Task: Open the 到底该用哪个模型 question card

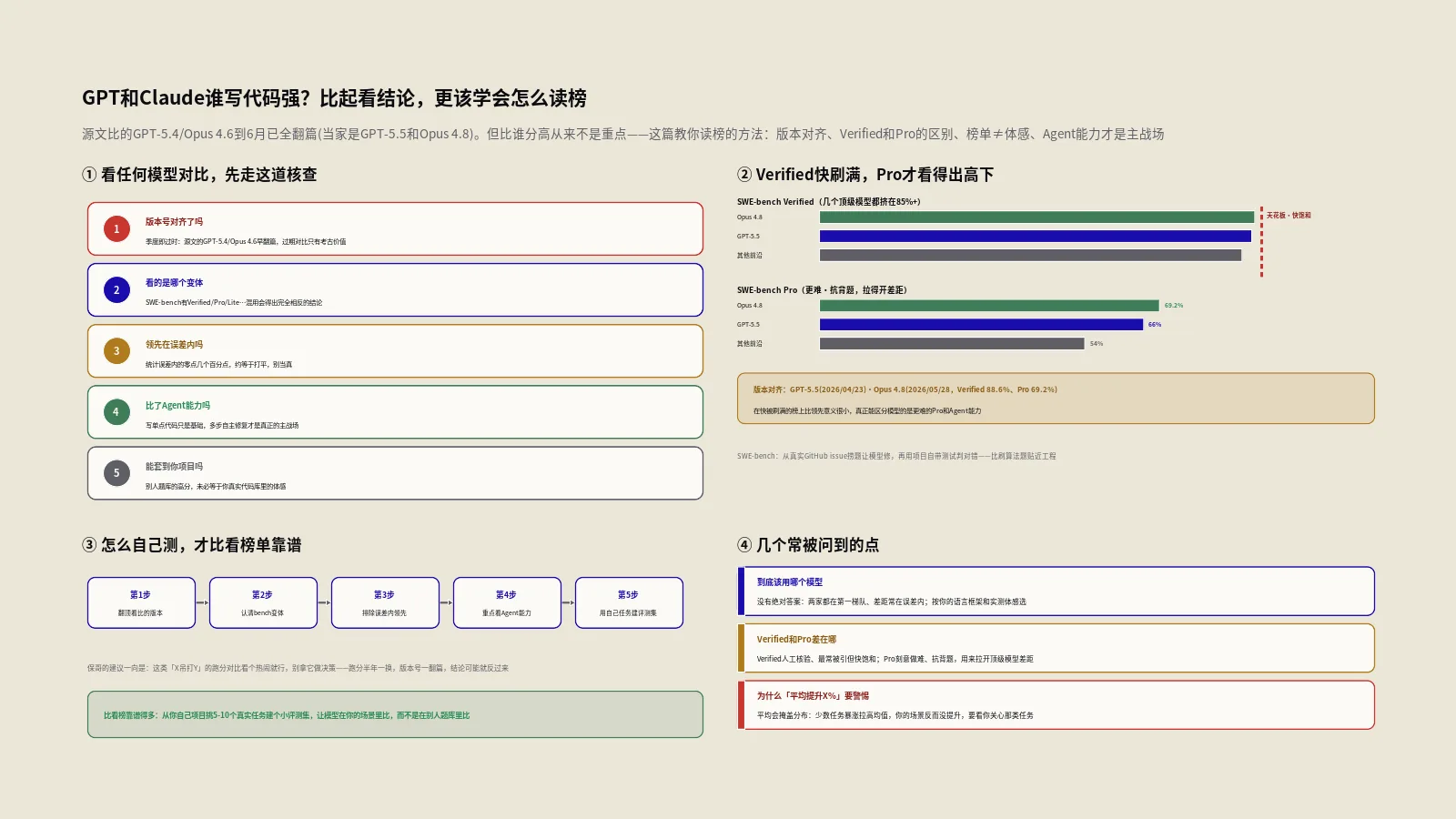Action: pos(1056,591)
